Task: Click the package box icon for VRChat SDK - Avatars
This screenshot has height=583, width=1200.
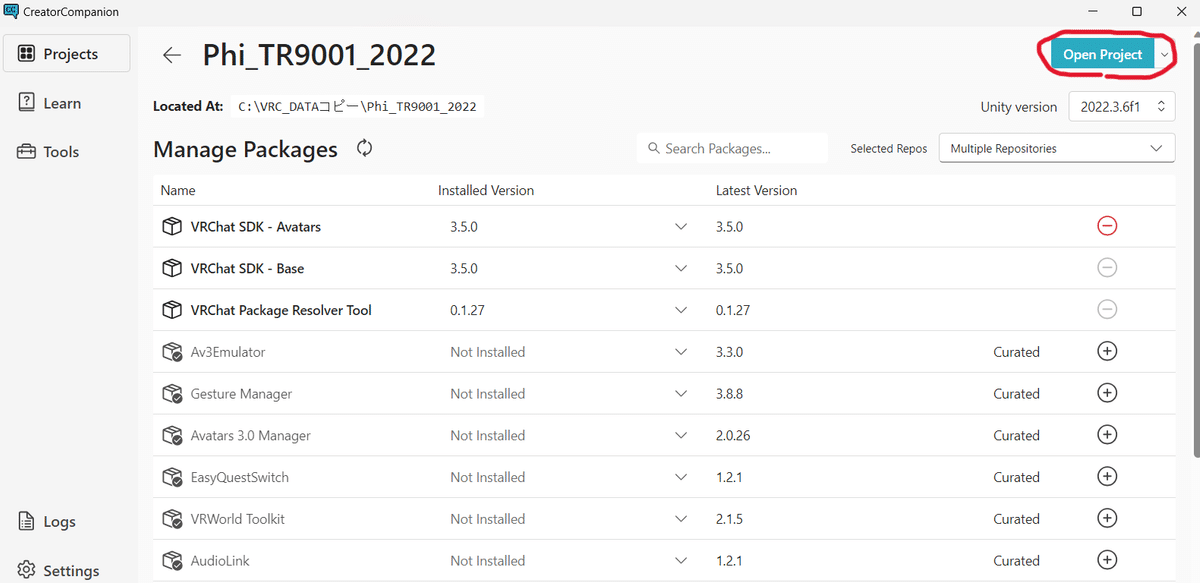Action: (x=171, y=227)
